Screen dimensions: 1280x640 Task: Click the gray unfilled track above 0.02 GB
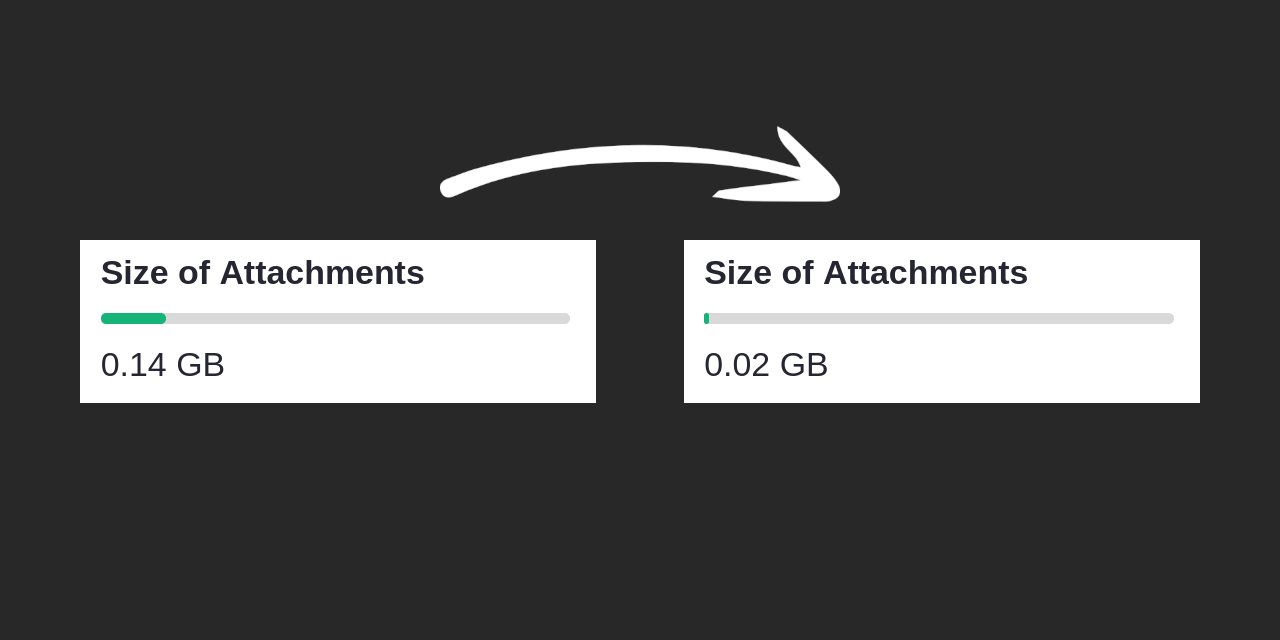point(940,319)
